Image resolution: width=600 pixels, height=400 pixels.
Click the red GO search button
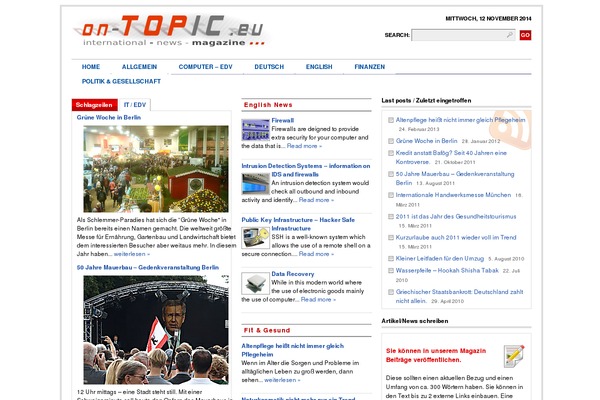coord(525,35)
